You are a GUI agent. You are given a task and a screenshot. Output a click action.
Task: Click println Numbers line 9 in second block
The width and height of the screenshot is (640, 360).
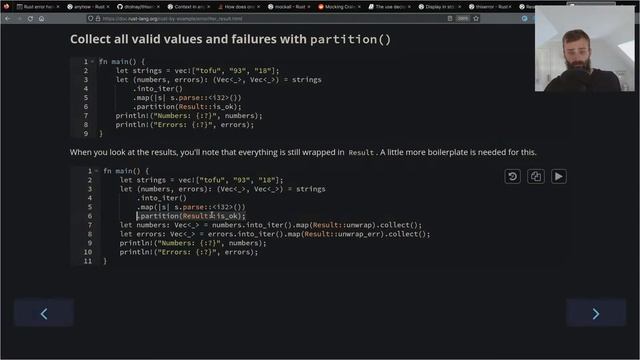click(x=193, y=243)
